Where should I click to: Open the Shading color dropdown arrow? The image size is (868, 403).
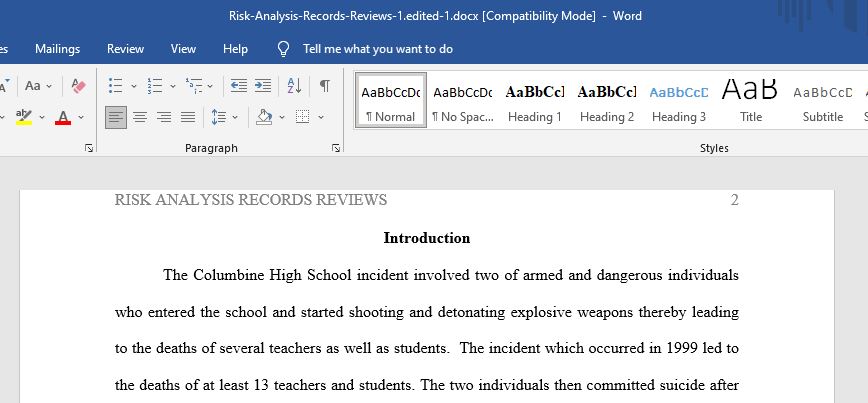point(282,117)
